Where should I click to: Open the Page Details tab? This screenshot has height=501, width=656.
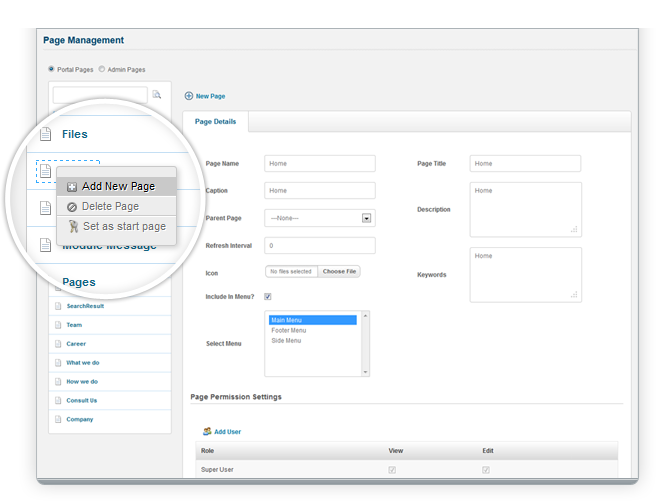tap(215, 121)
